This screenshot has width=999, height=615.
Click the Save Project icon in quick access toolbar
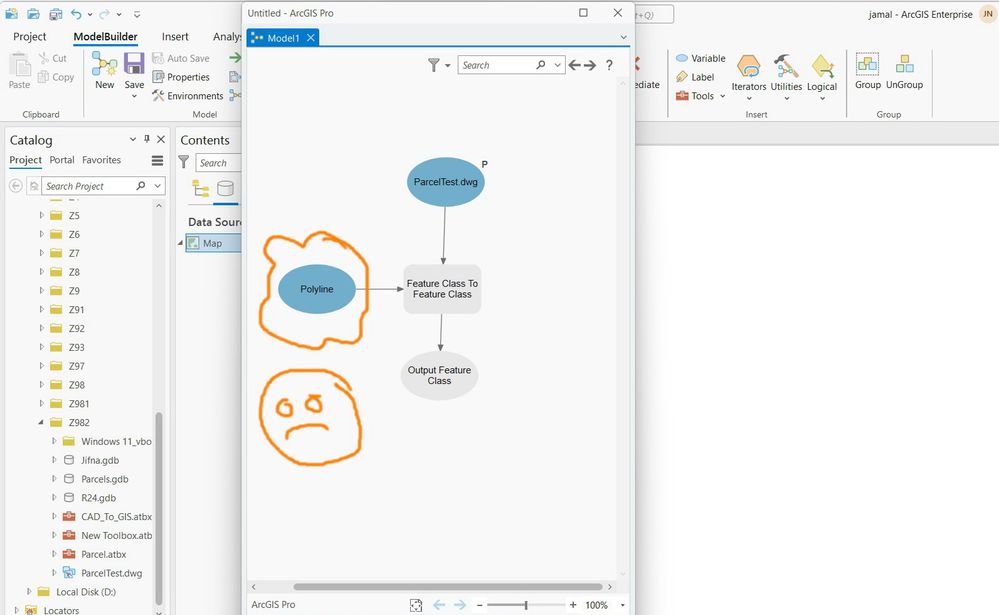tap(55, 13)
